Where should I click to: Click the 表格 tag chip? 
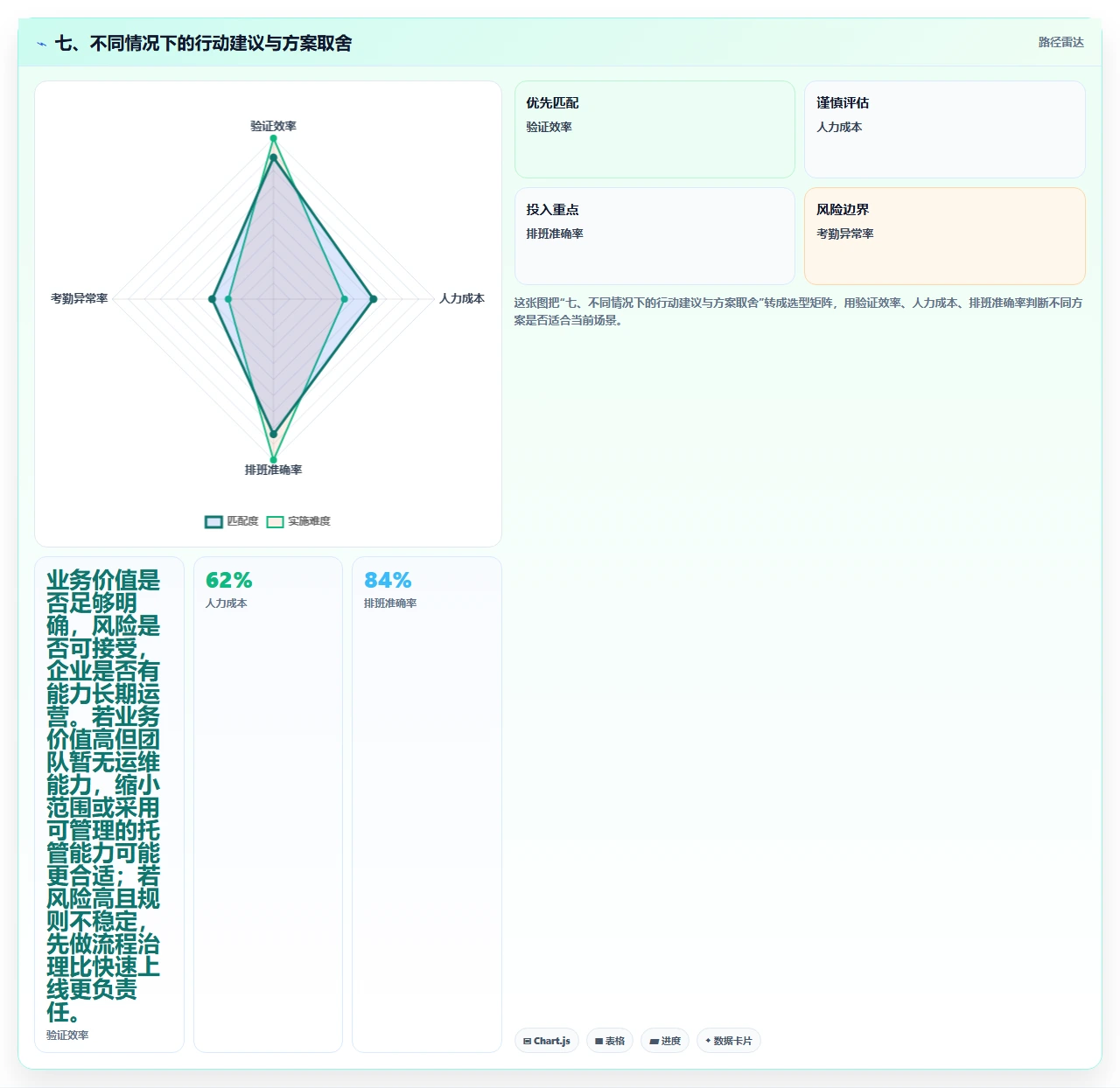[x=610, y=1041]
